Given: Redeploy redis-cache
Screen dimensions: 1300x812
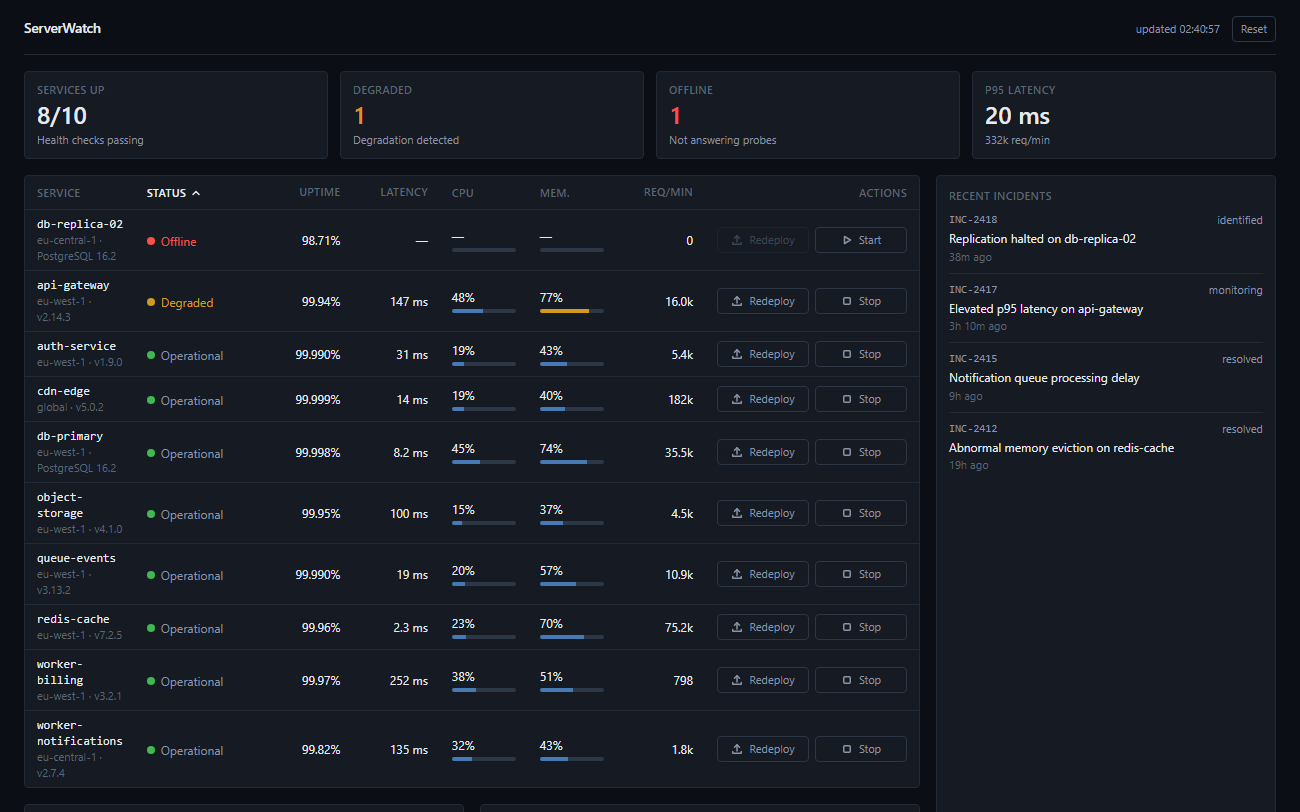Looking at the screenshot, I should (x=763, y=627).
